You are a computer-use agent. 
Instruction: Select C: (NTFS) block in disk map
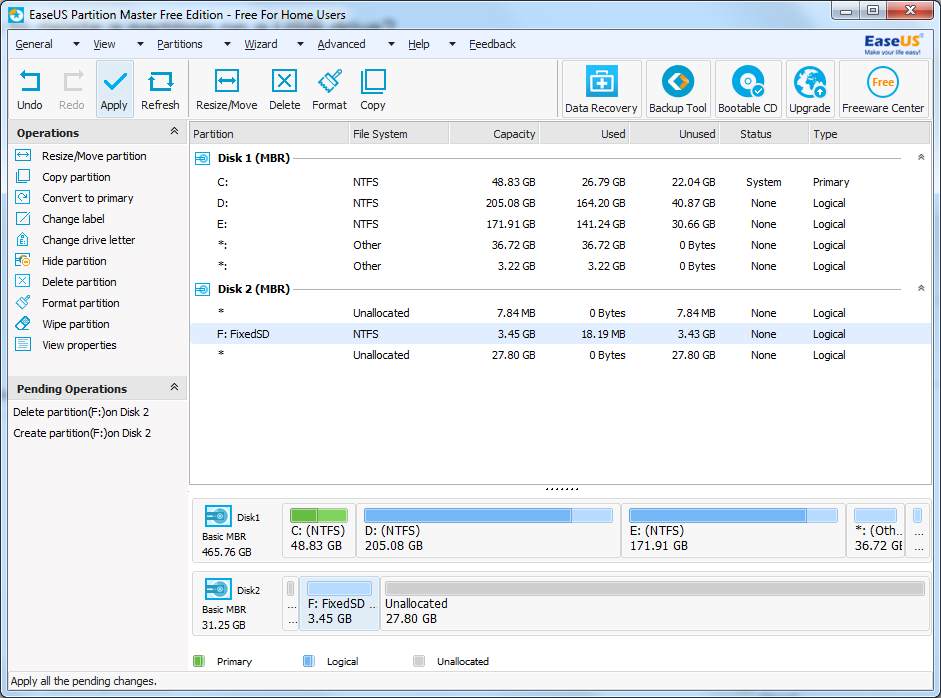pyautogui.click(x=319, y=531)
